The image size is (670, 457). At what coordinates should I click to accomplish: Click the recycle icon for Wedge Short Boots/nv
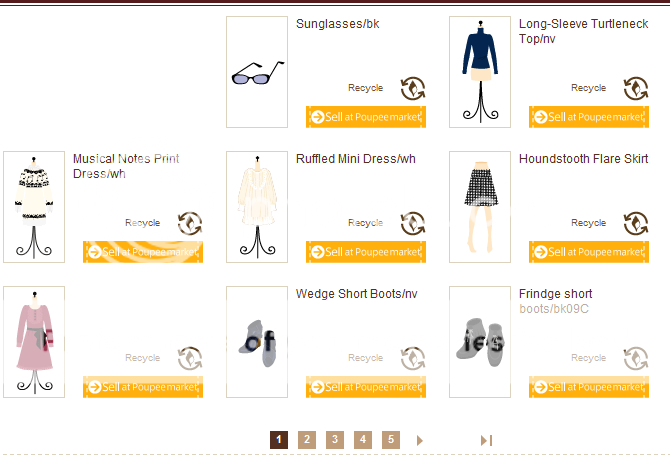(x=413, y=358)
